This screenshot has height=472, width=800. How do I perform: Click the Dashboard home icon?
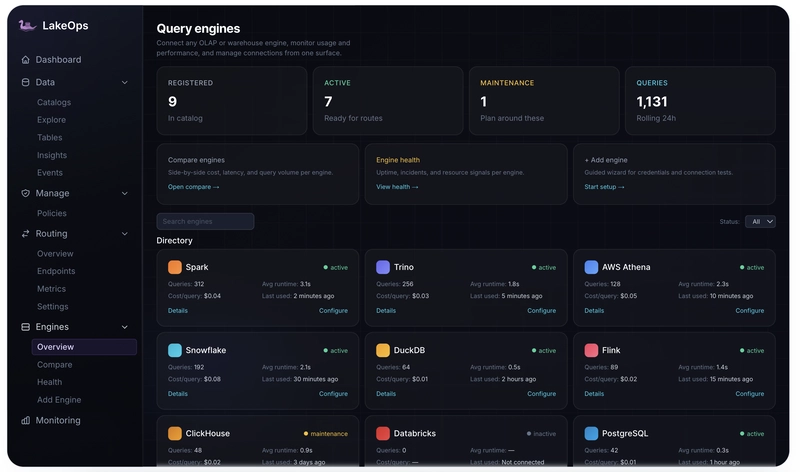pos(26,60)
